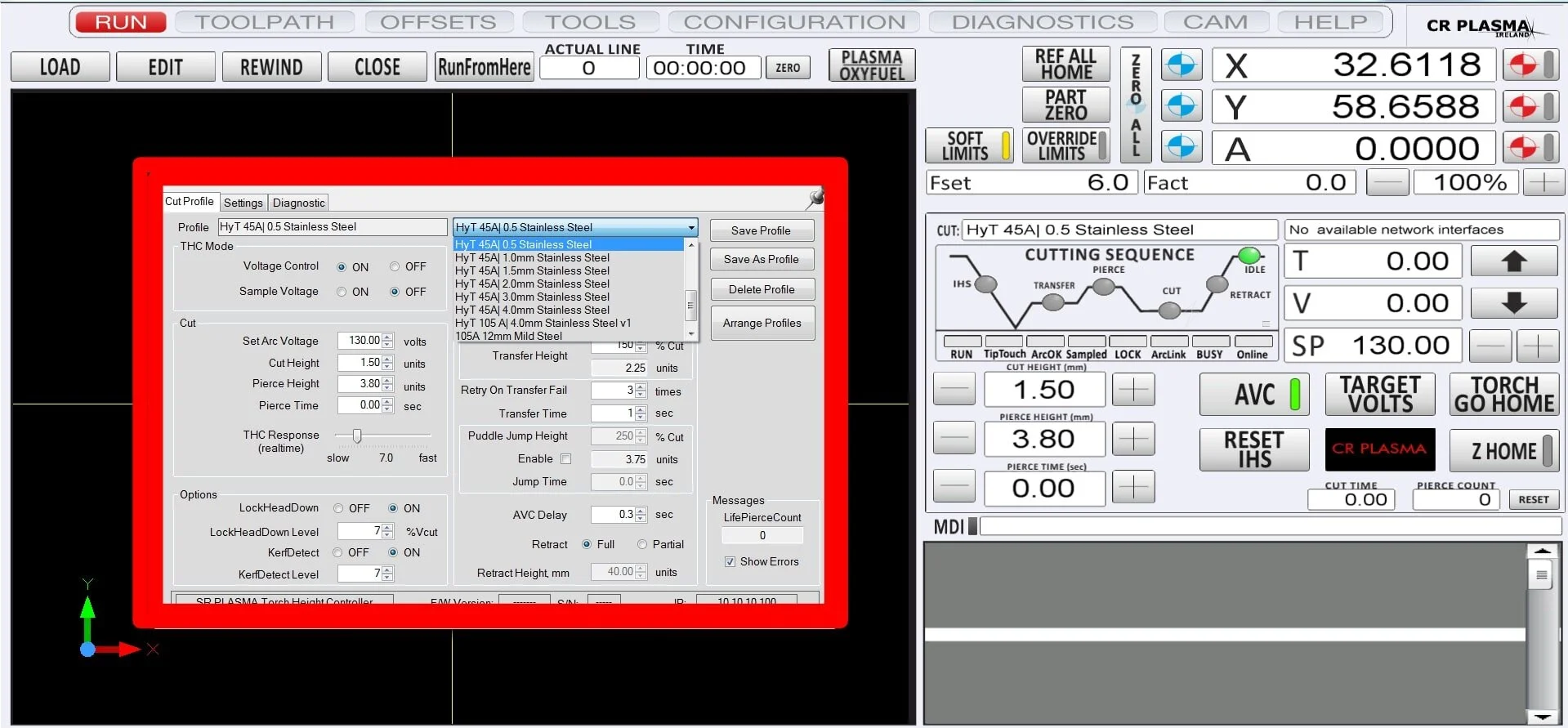The image size is (1568, 728).
Task: Increase pierce time with plus button
Action: tap(1133, 488)
